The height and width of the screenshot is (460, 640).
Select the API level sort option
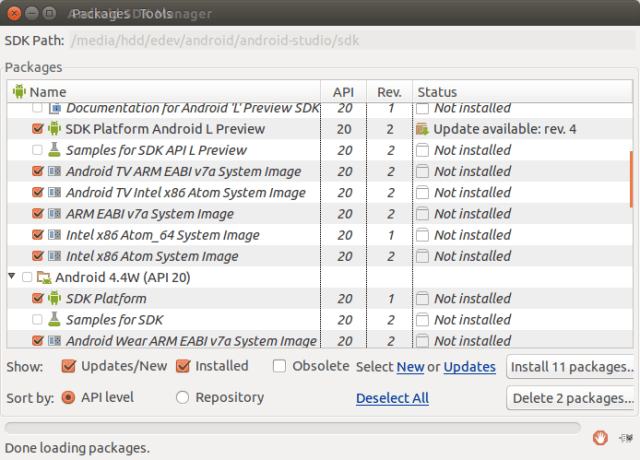pyautogui.click(x=68, y=398)
